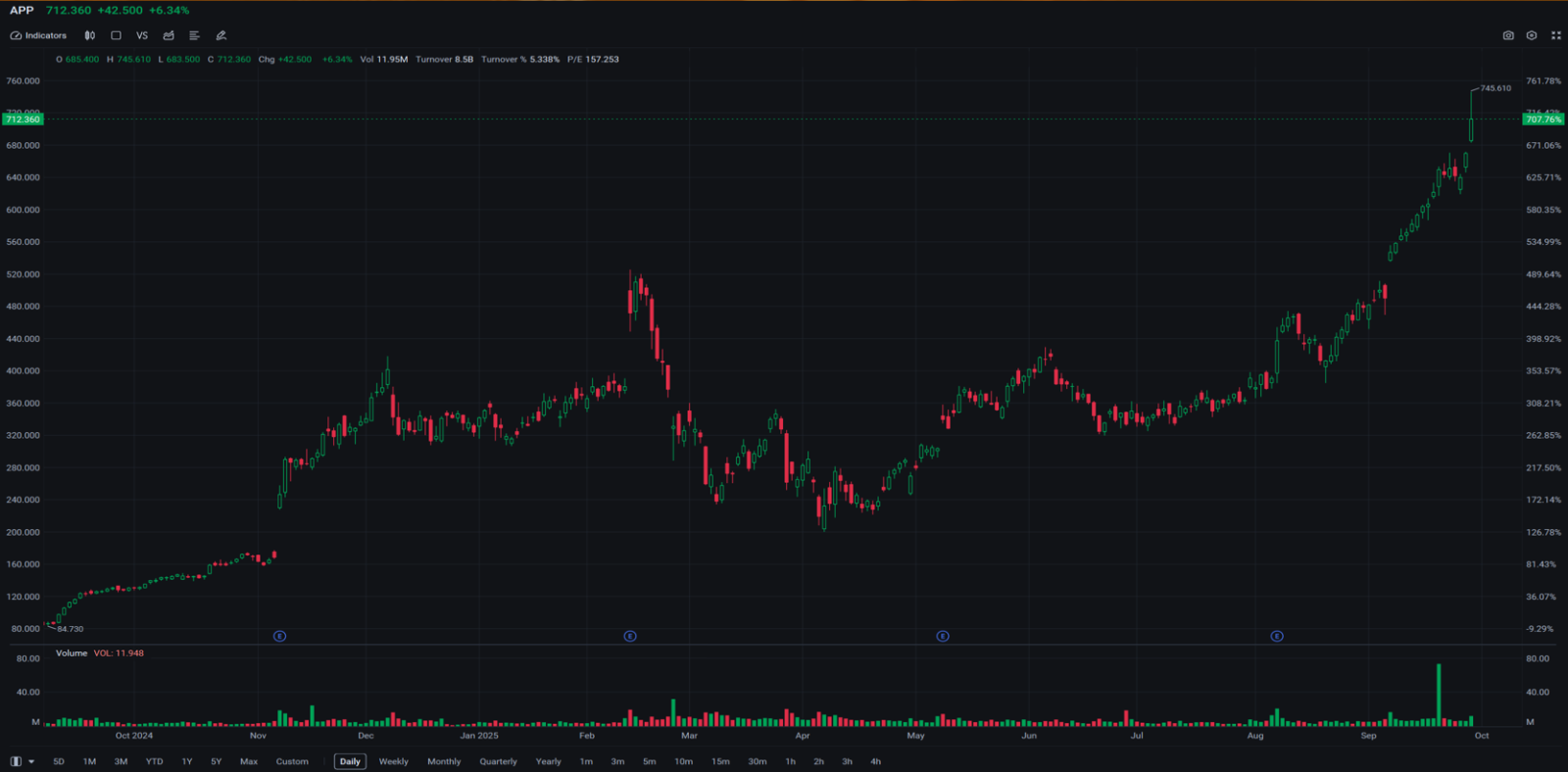
Task: Select the drawing pencil tool
Action: pos(221,35)
